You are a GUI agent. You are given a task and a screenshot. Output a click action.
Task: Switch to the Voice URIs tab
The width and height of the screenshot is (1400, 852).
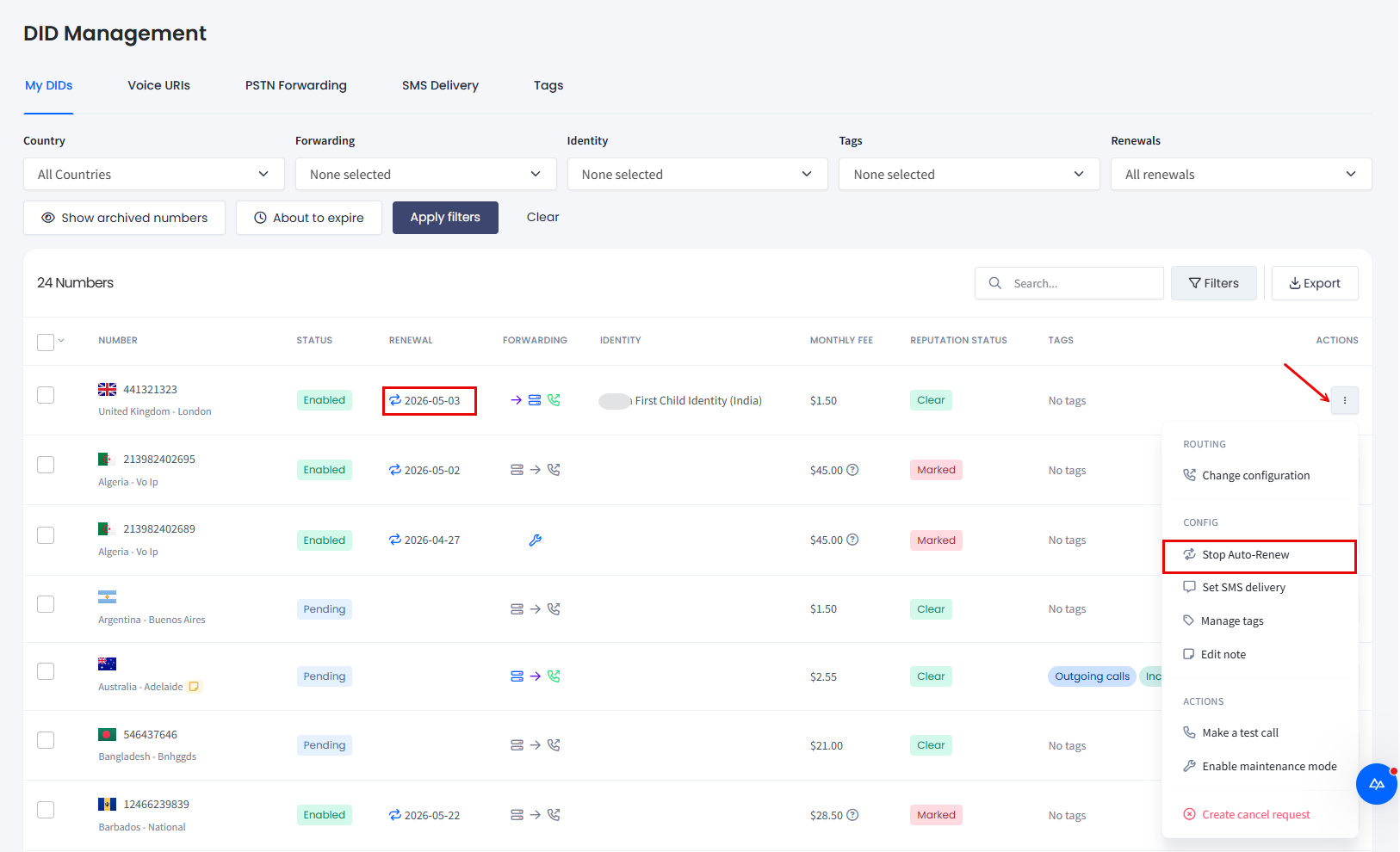[159, 85]
